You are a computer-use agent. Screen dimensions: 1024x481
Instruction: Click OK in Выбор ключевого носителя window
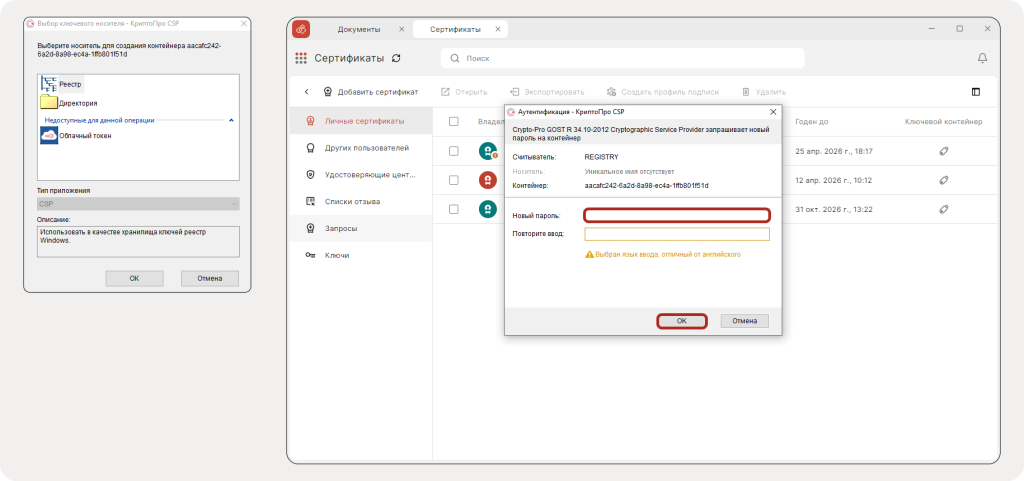(x=135, y=279)
